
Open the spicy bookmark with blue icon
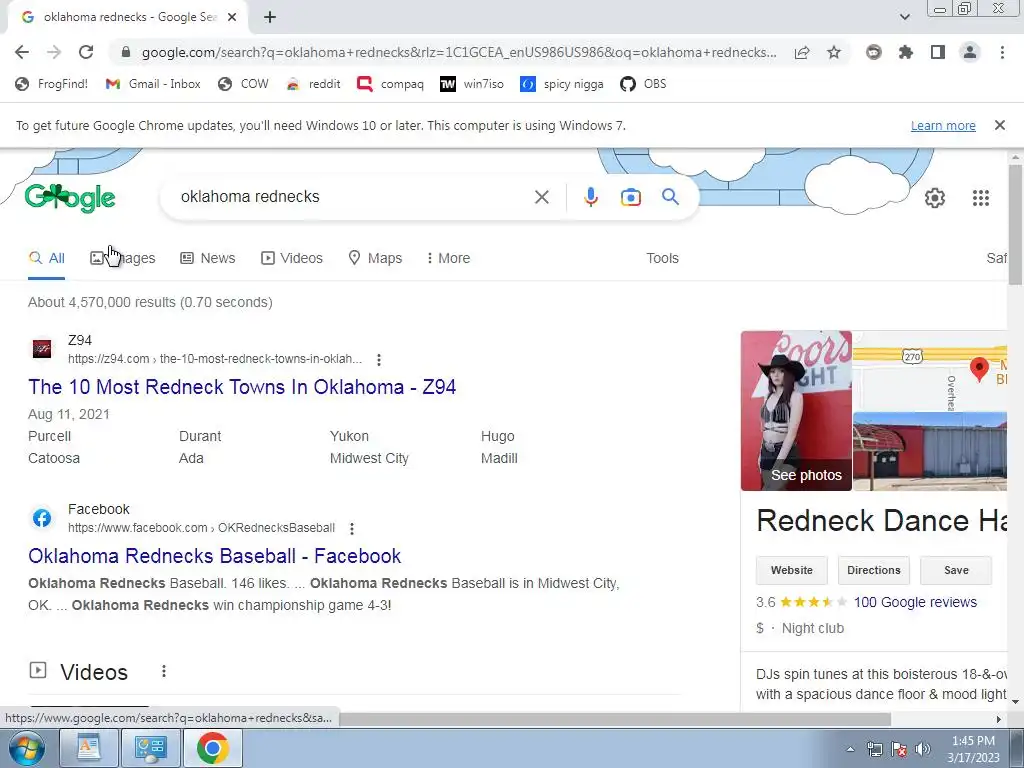pyautogui.click(x=562, y=84)
